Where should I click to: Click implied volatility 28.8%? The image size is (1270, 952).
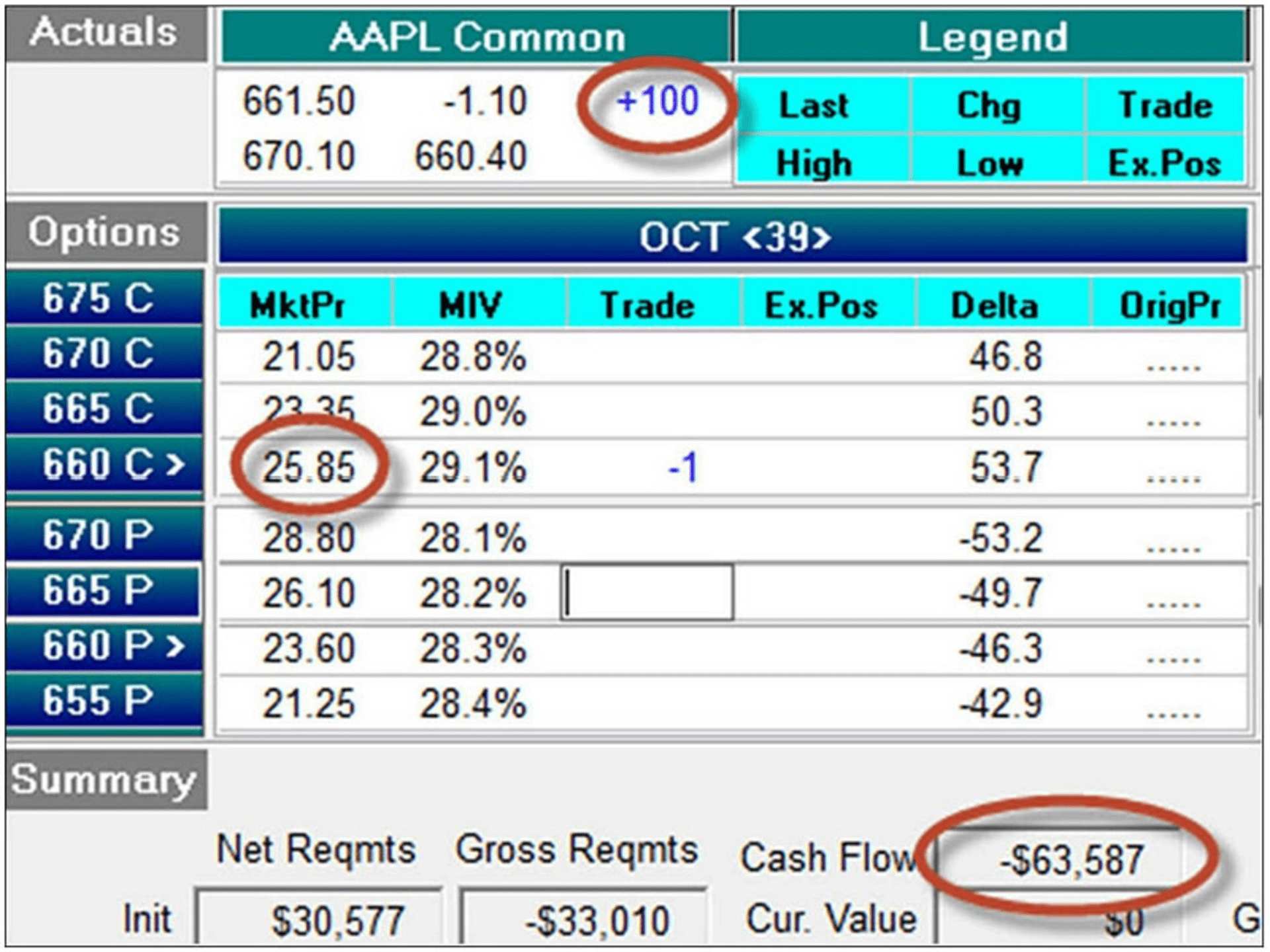click(x=473, y=357)
